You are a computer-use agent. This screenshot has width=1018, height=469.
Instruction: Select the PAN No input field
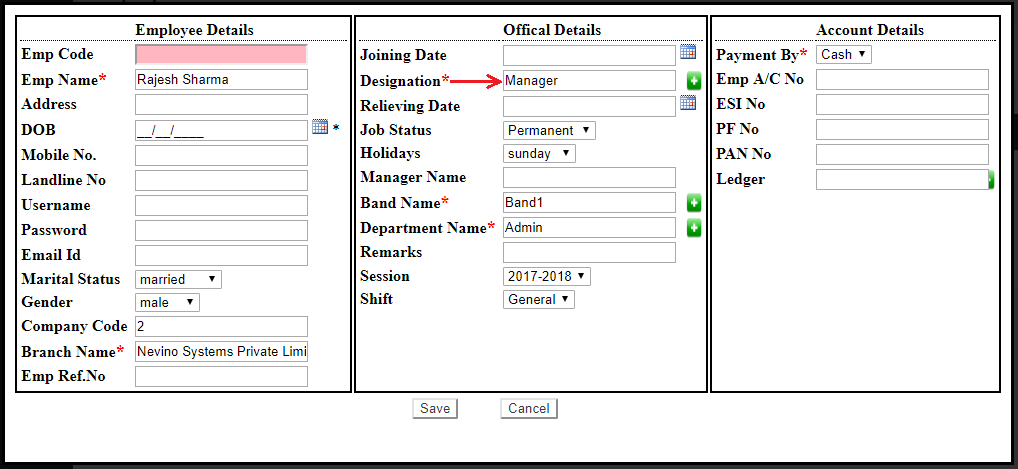(x=902, y=154)
